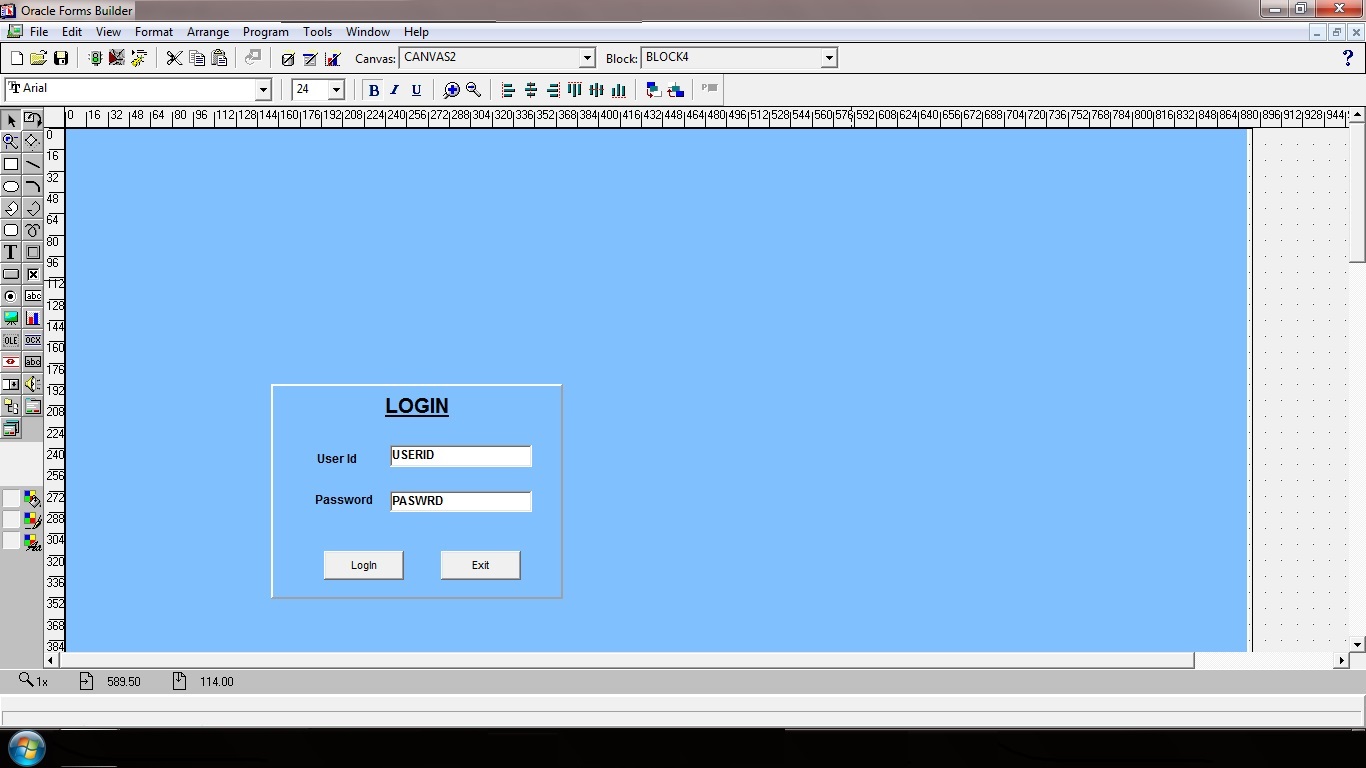
Task: Open the Canvas dropdown showing CANVAS2
Action: click(x=587, y=58)
